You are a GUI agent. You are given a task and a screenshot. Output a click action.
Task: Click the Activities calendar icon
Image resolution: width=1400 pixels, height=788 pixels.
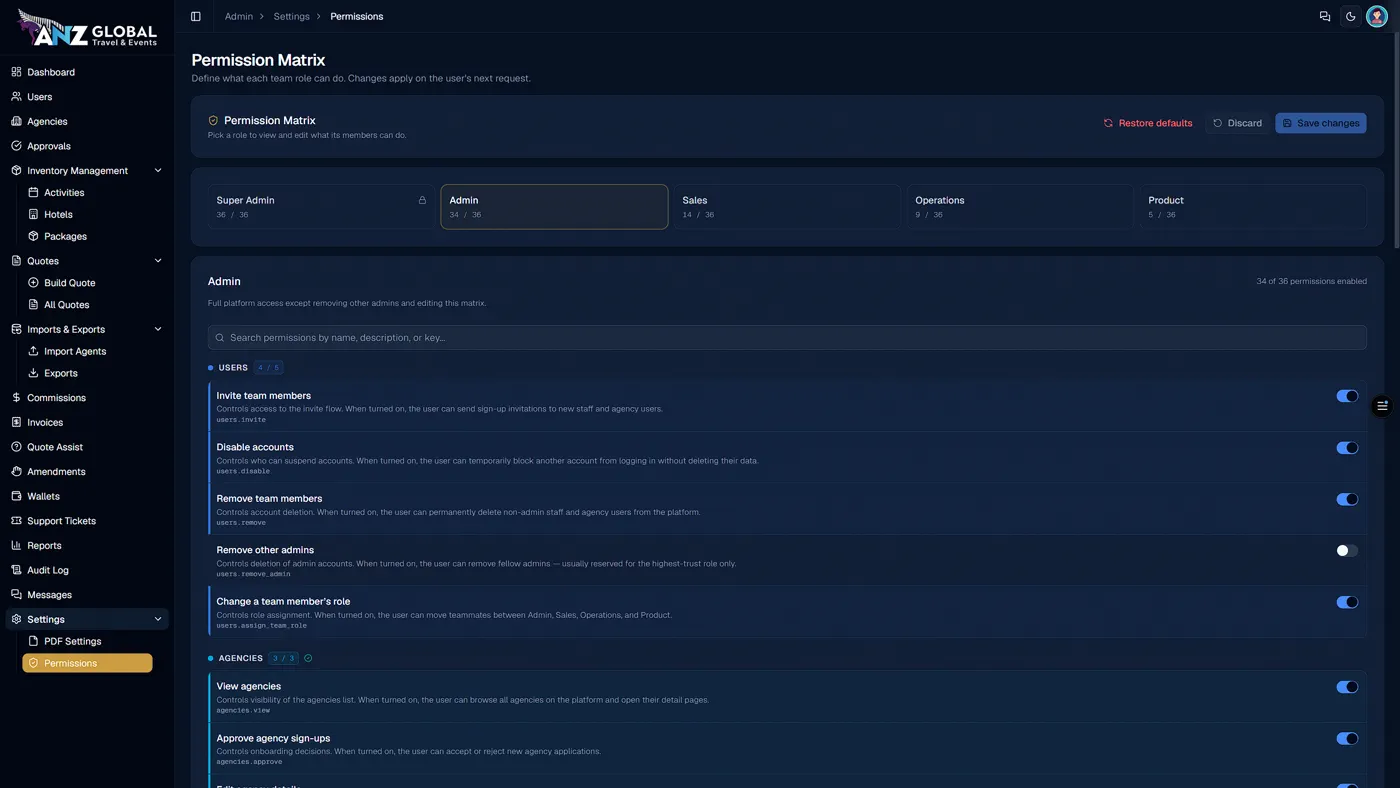point(33,192)
